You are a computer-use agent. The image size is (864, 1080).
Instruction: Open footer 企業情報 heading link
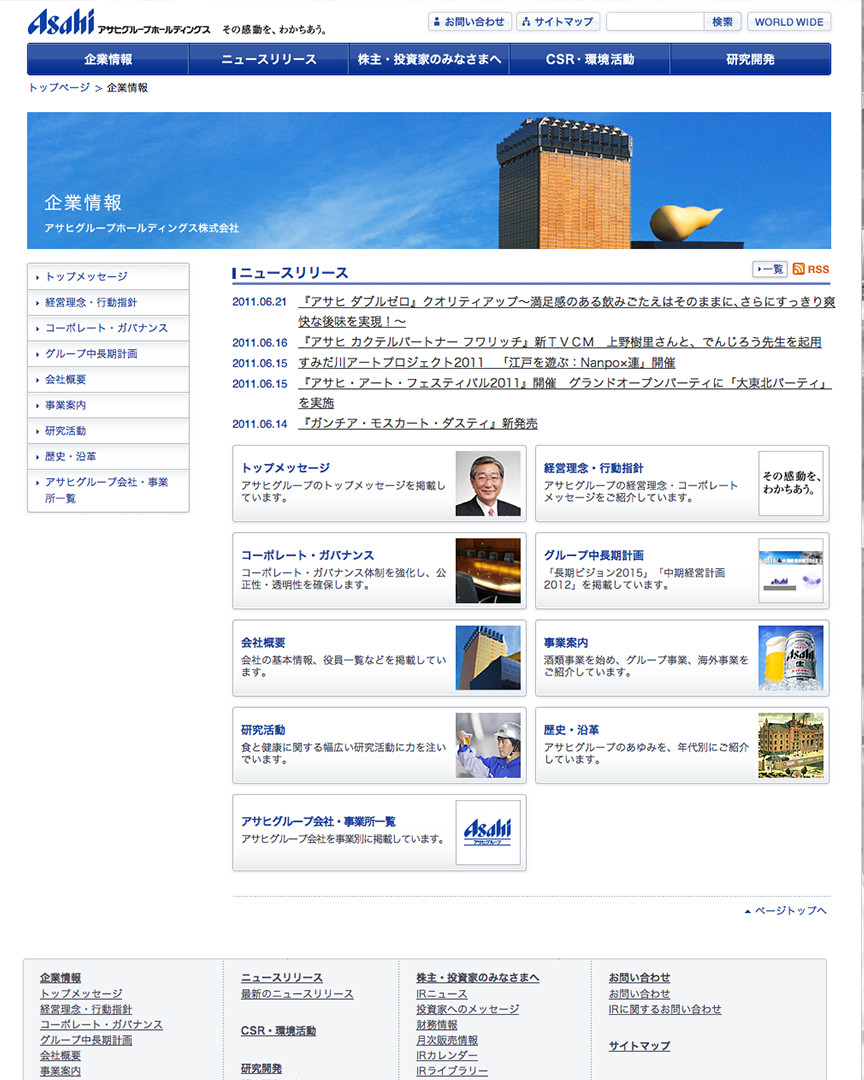(61, 977)
